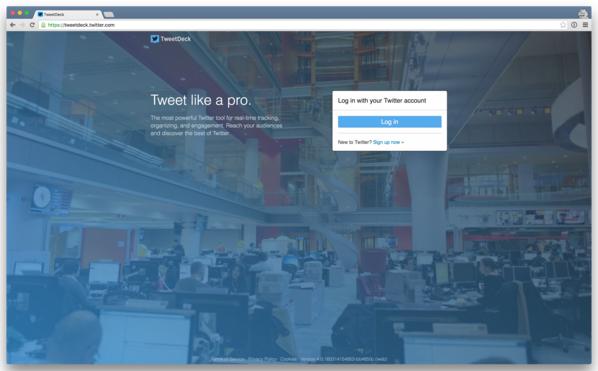Click the green padlock security icon
598x371 pixels.
click(43, 25)
